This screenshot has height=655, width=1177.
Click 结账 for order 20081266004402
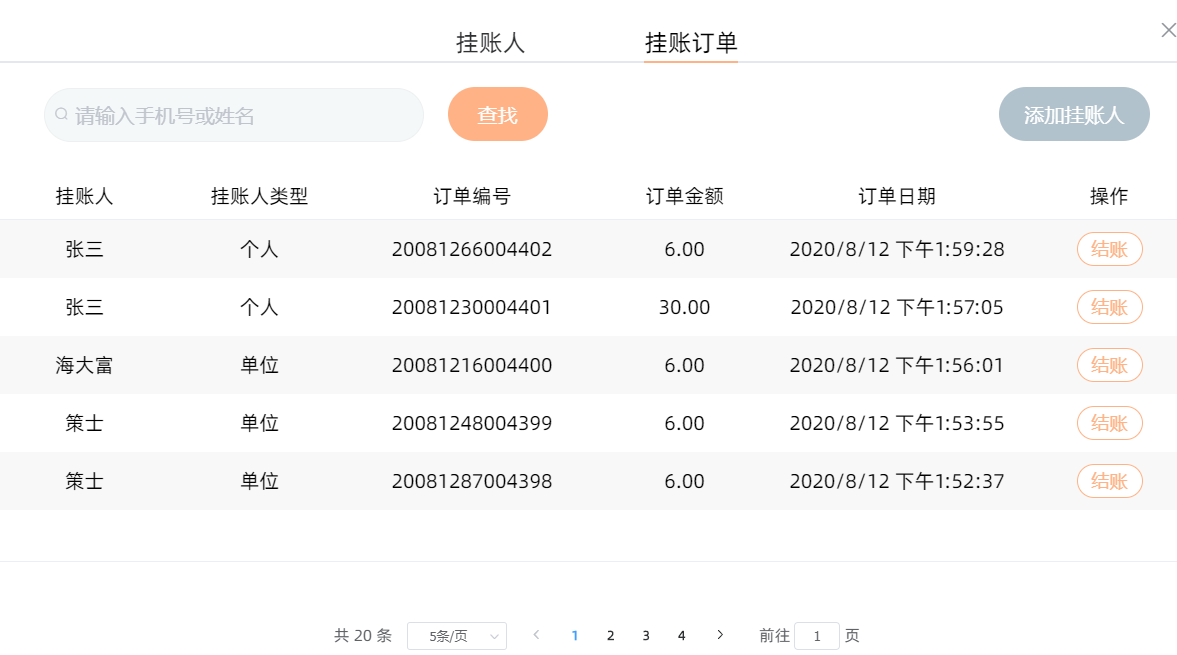pyautogui.click(x=1109, y=249)
